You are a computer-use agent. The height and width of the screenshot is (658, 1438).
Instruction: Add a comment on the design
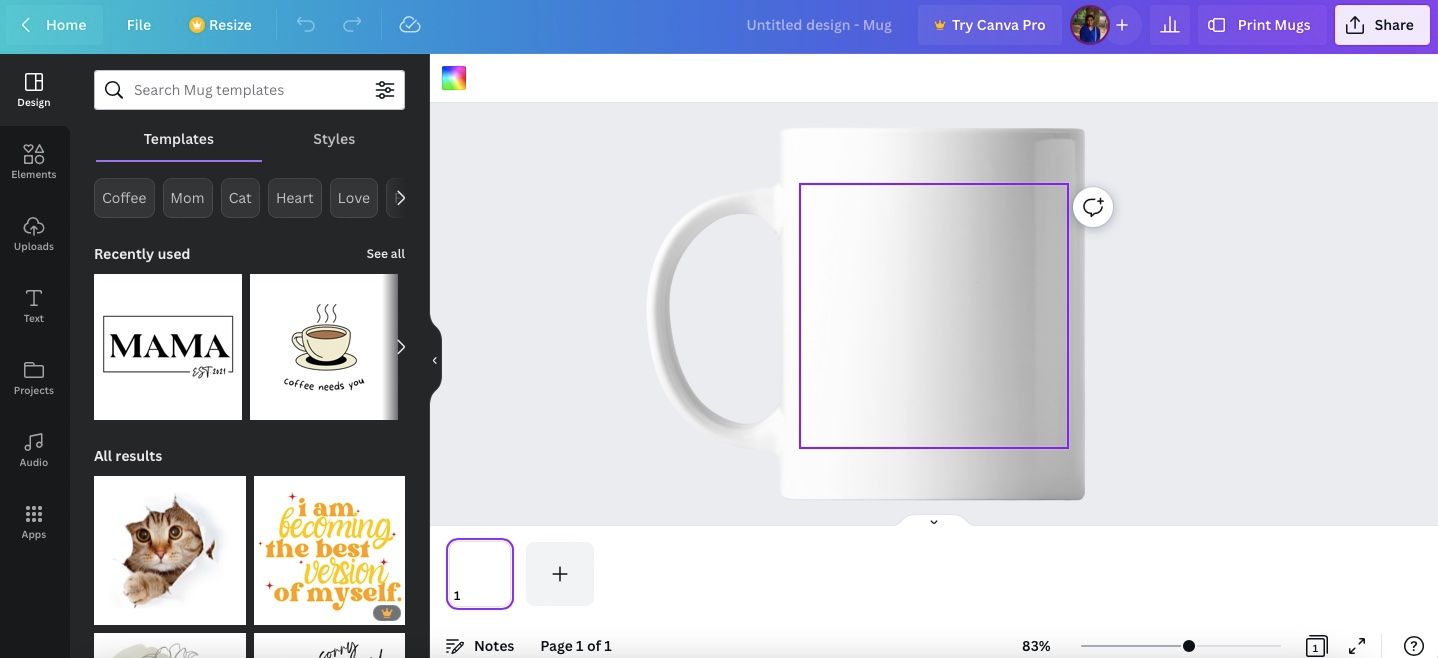pyautogui.click(x=1093, y=207)
